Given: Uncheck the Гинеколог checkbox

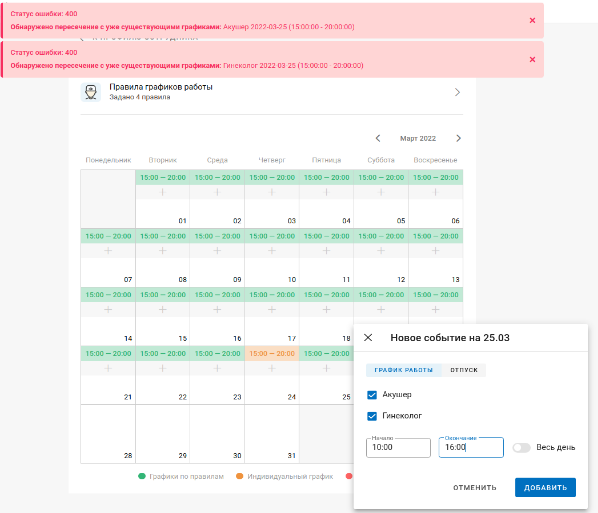Looking at the screenshot, I should point(372,416).
